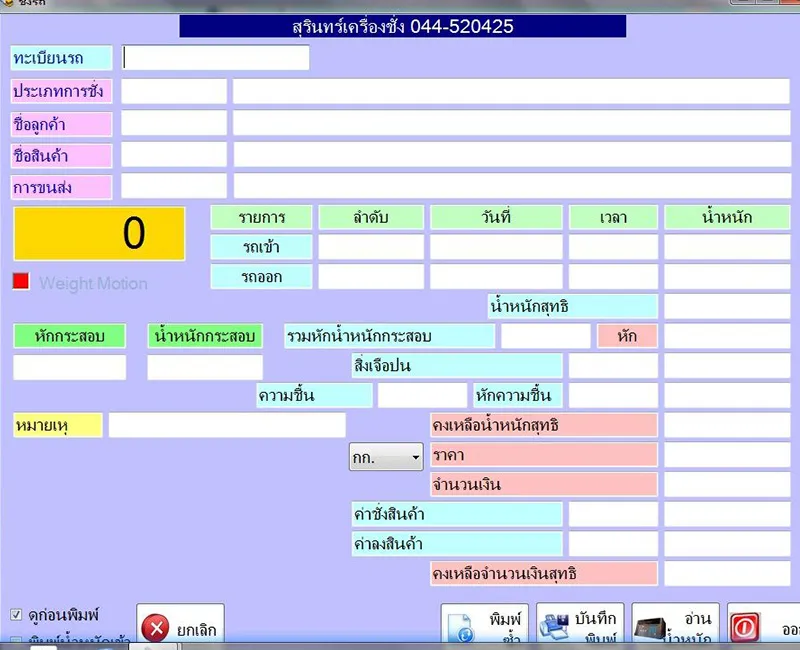This screenshot has height=650, width=800.
Task: Click the บันทึกพิมพ์ save and print button
Action: click(580, 623)
